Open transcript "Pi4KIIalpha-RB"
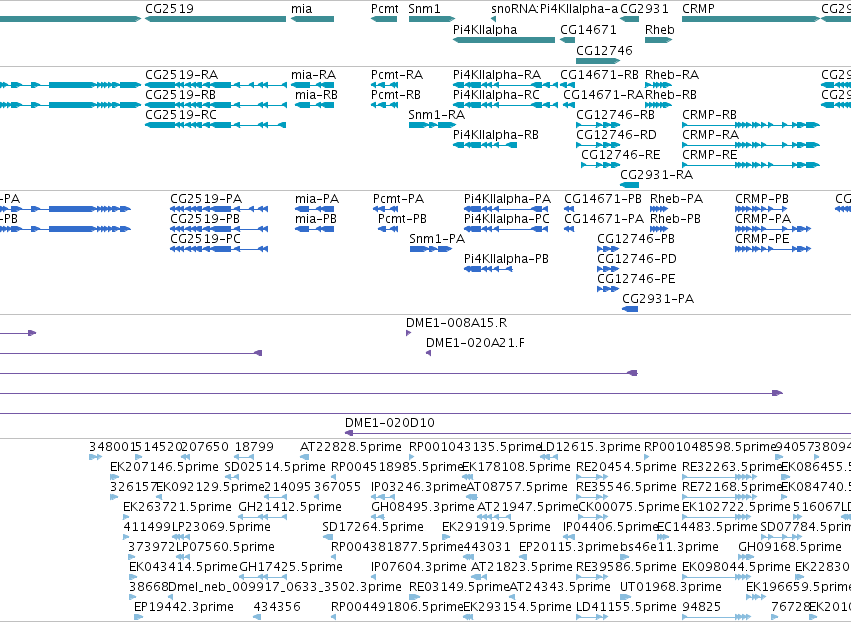Screen dimensions: 851x622 click(496, 135)
